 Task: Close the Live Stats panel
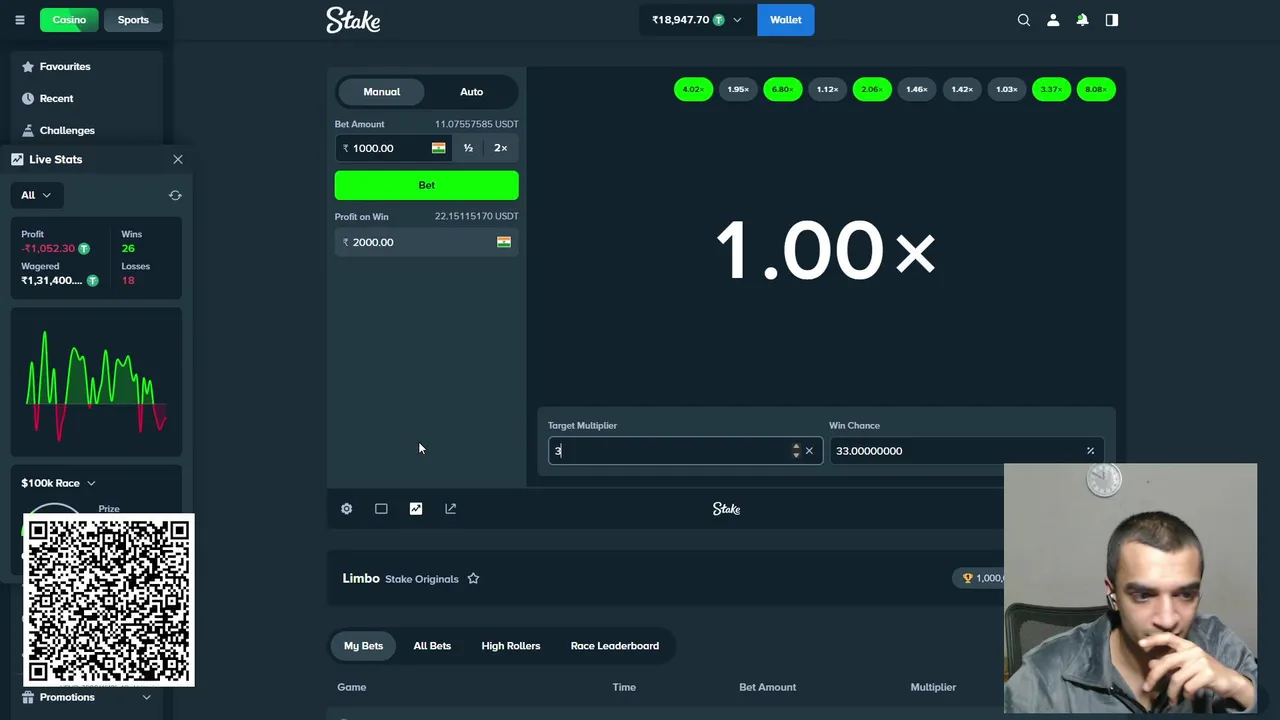[178, 159]
